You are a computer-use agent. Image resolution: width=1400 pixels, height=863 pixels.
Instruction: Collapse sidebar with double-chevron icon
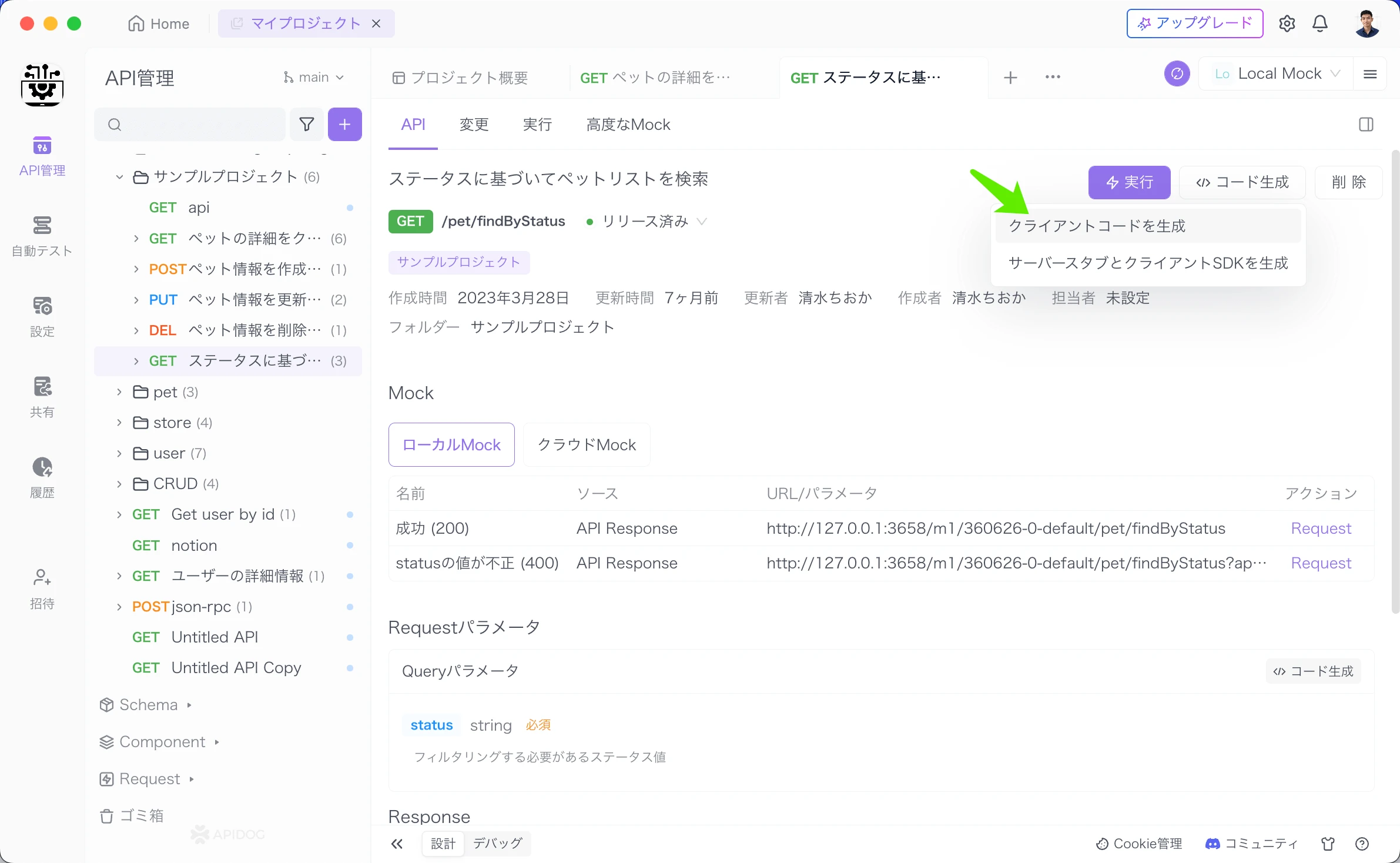pyautogui.click(x=397, y=844)
